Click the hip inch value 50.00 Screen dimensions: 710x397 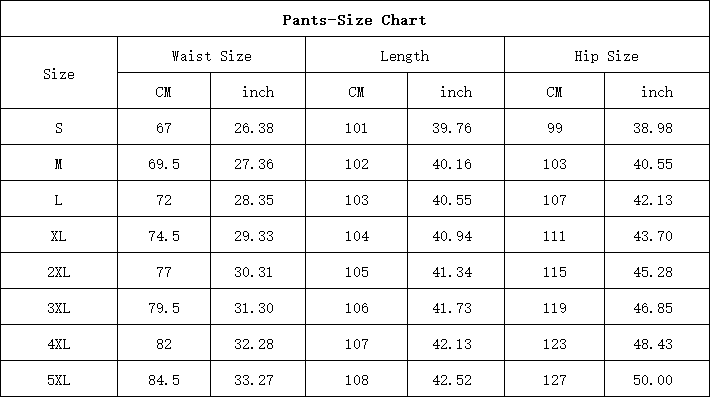(x=653, y=380)
